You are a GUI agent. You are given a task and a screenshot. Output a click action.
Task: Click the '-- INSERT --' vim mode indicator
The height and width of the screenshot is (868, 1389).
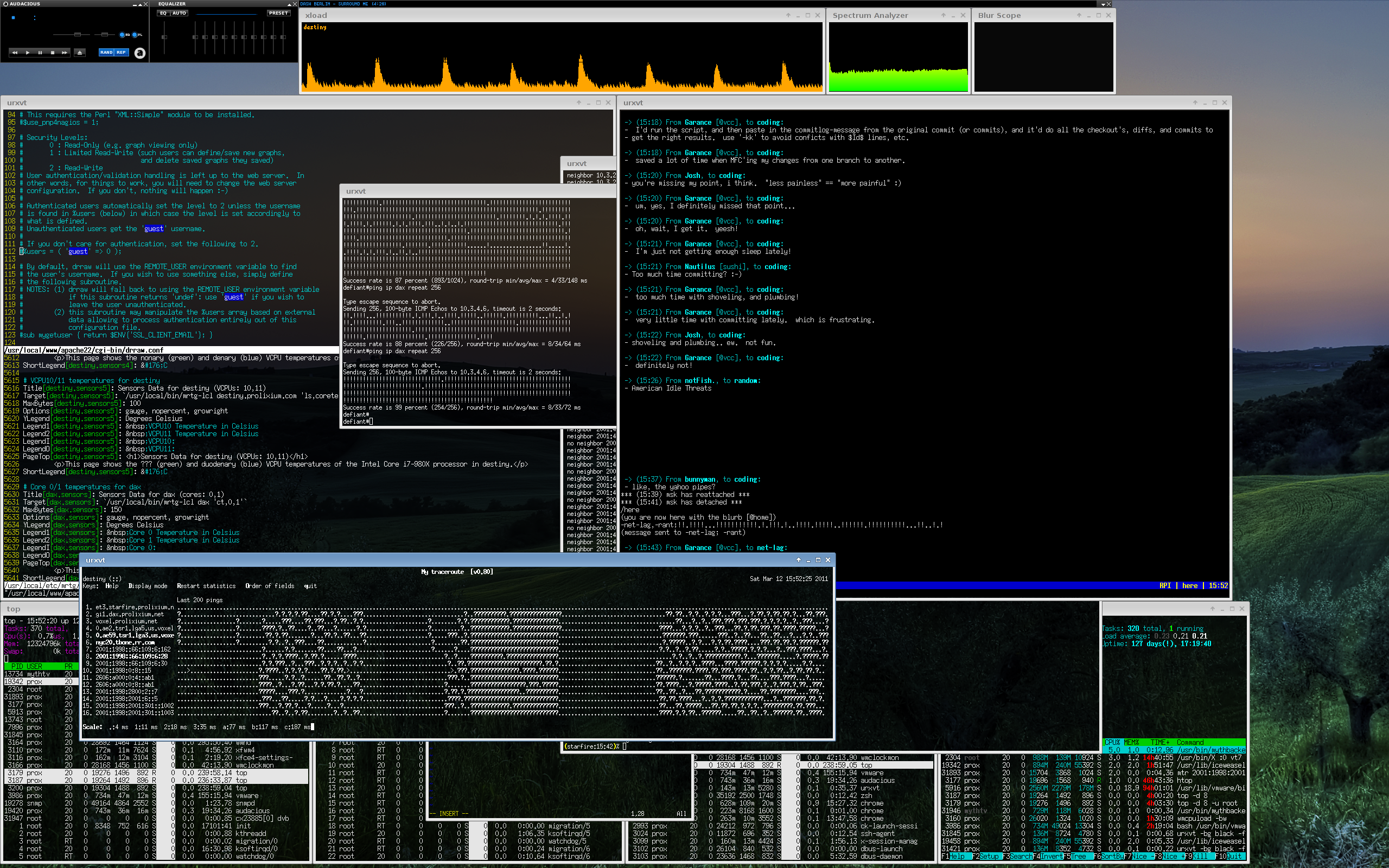(449, 813)
